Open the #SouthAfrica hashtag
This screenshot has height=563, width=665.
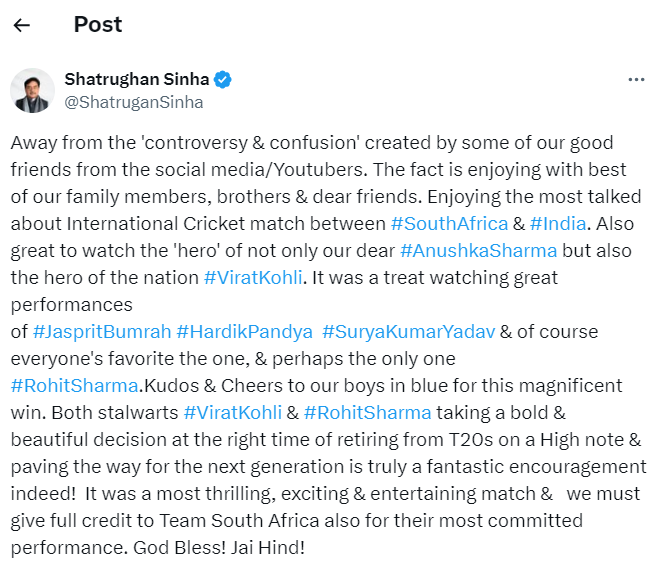click(x=448, y=222)
